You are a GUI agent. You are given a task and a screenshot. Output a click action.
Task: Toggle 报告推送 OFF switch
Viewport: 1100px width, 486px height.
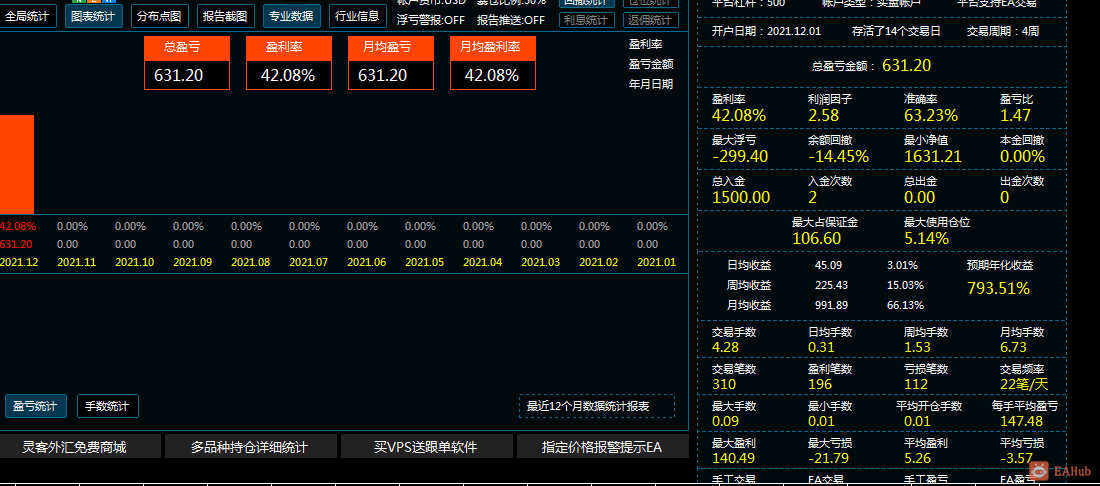click(511, 20)
